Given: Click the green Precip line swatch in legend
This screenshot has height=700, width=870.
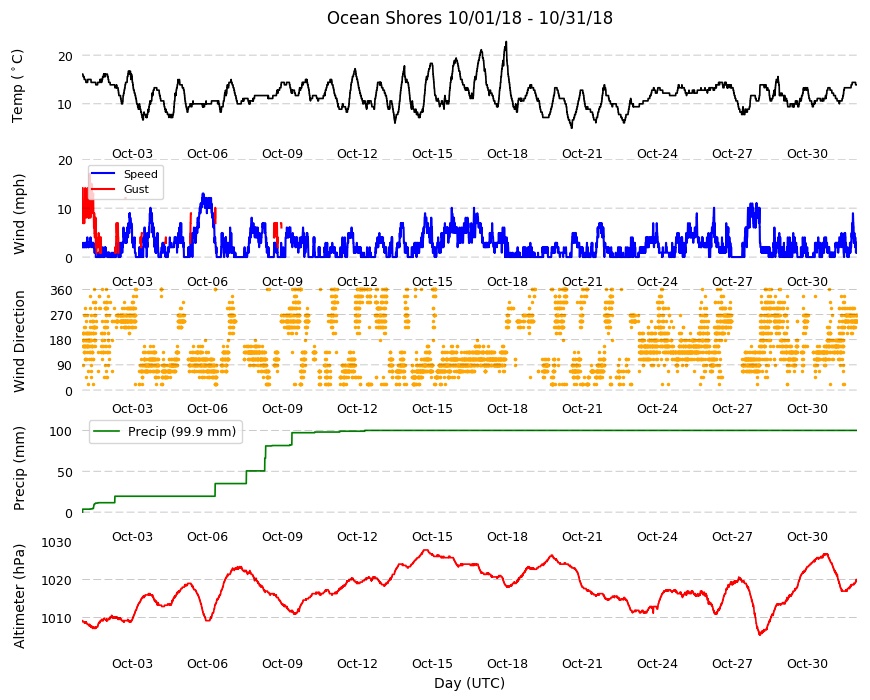Looking at the screenshot, I should point(107,432).
